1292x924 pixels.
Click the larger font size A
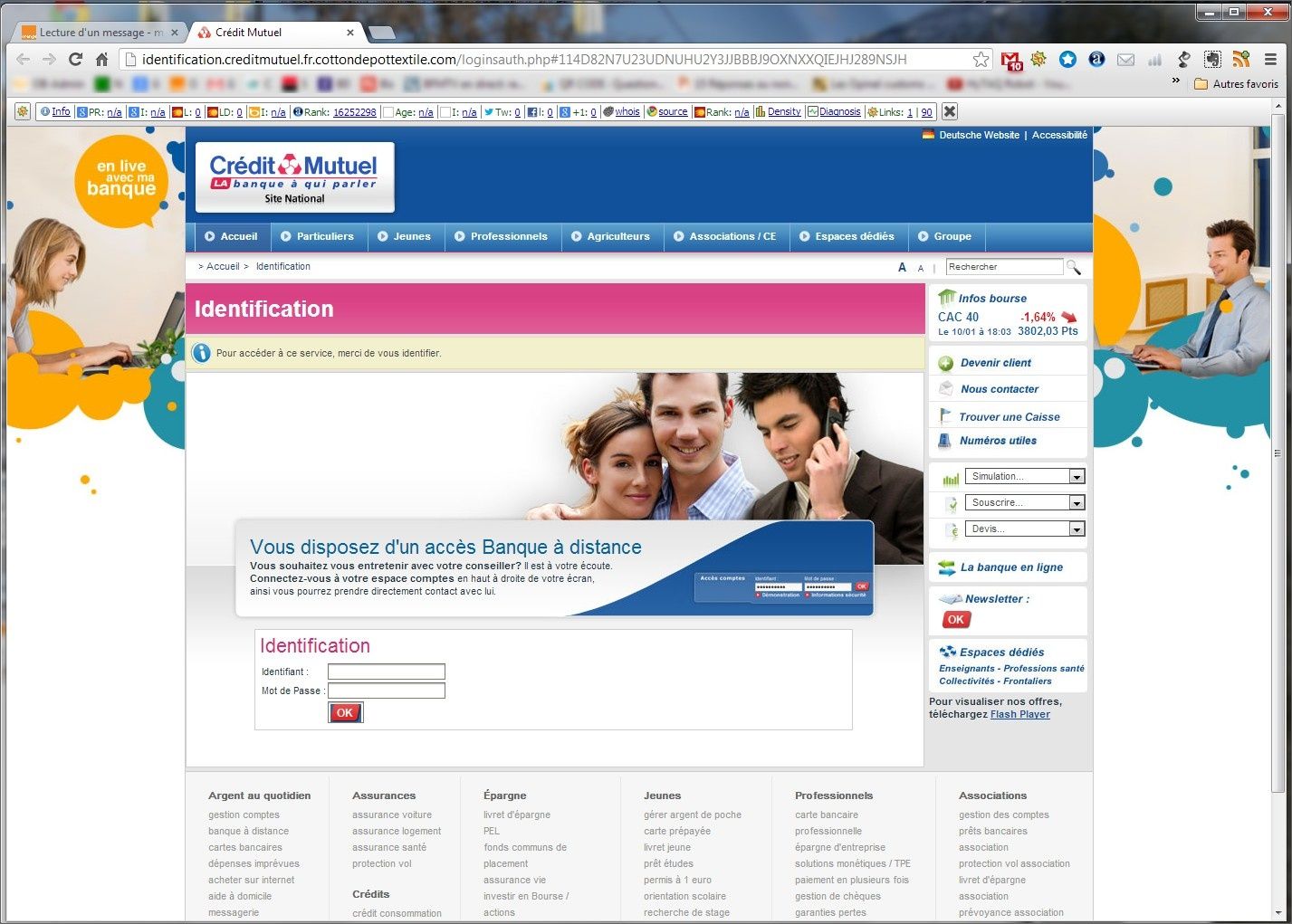[902, 267]
